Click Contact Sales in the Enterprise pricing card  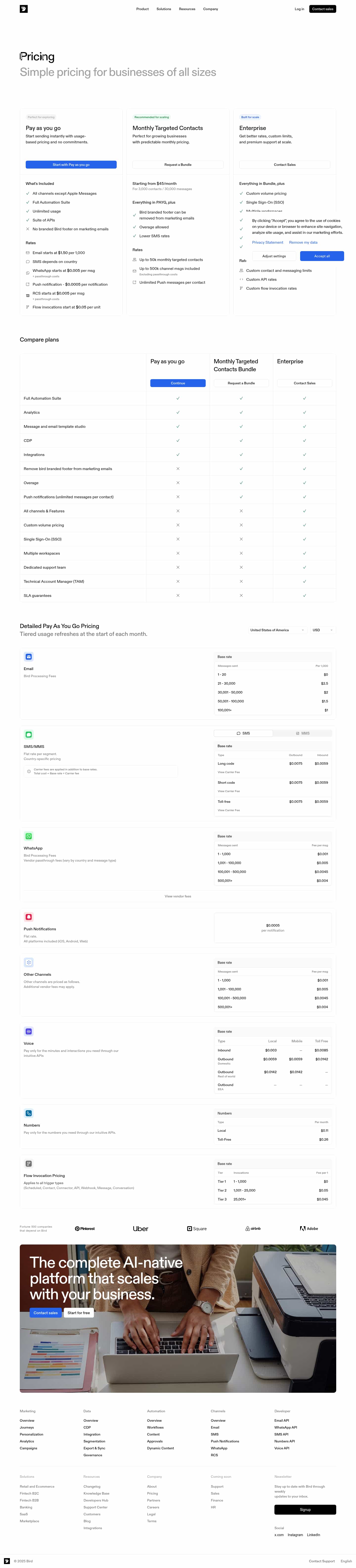[x=285, y=164]
